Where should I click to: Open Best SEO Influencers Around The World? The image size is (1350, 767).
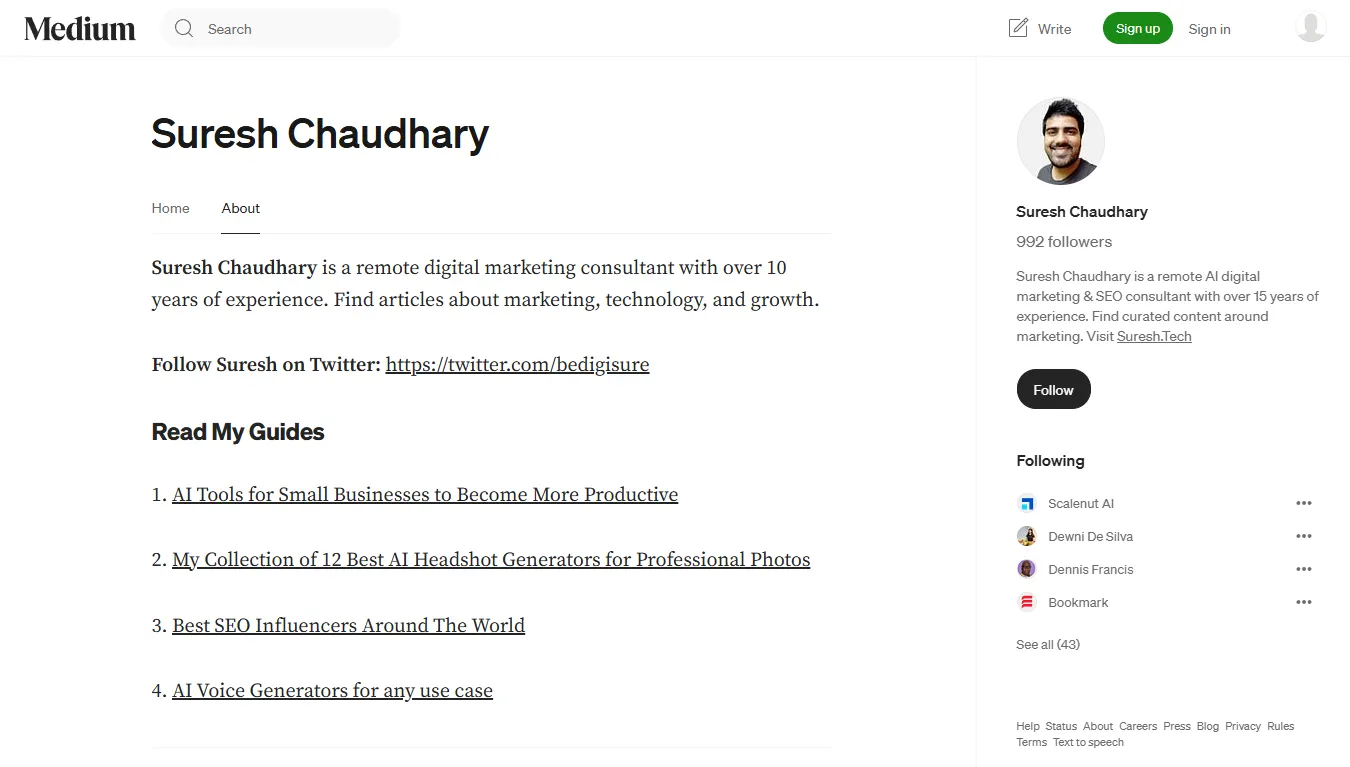tap(348, 626)
